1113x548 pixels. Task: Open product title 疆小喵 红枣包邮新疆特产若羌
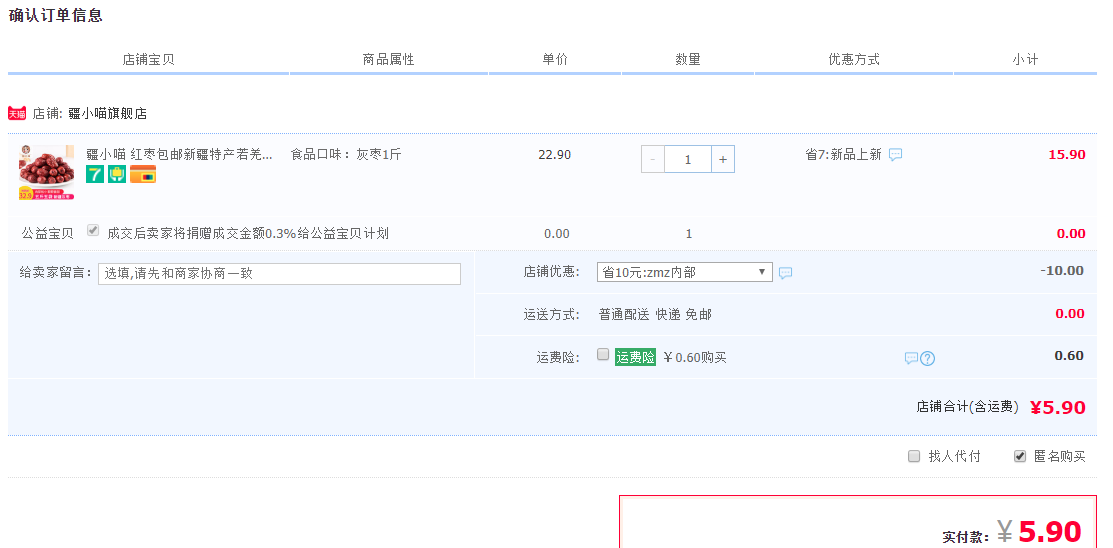tap(179, 155)
